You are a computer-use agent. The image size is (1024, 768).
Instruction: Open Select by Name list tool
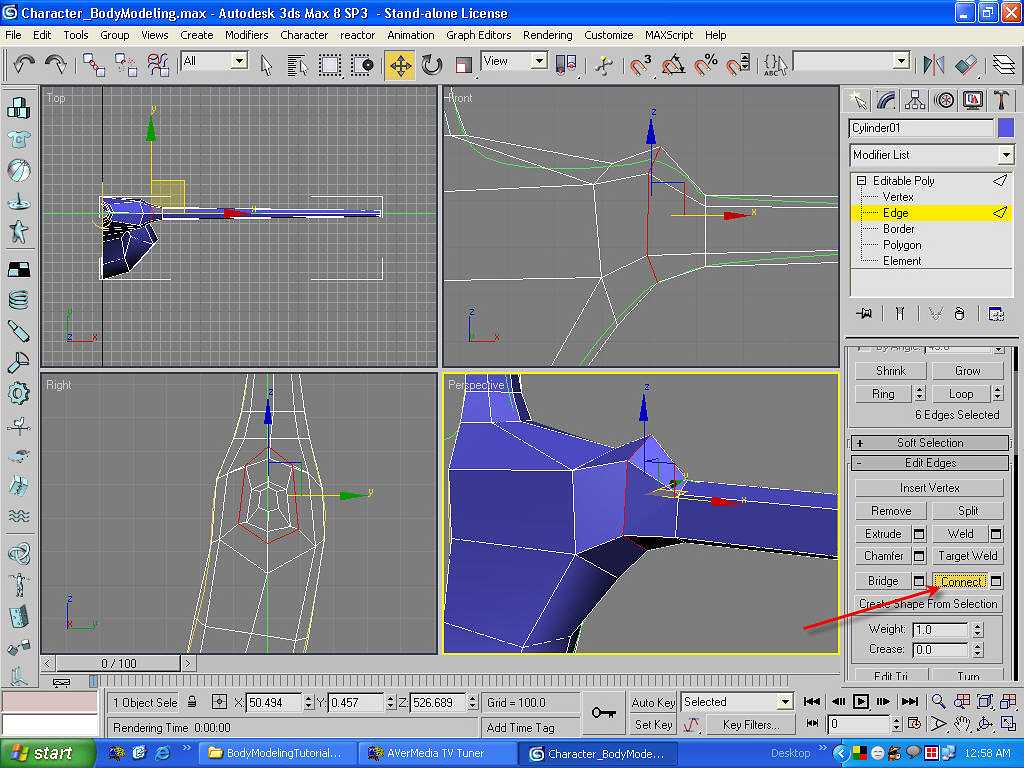coord(297,64)
